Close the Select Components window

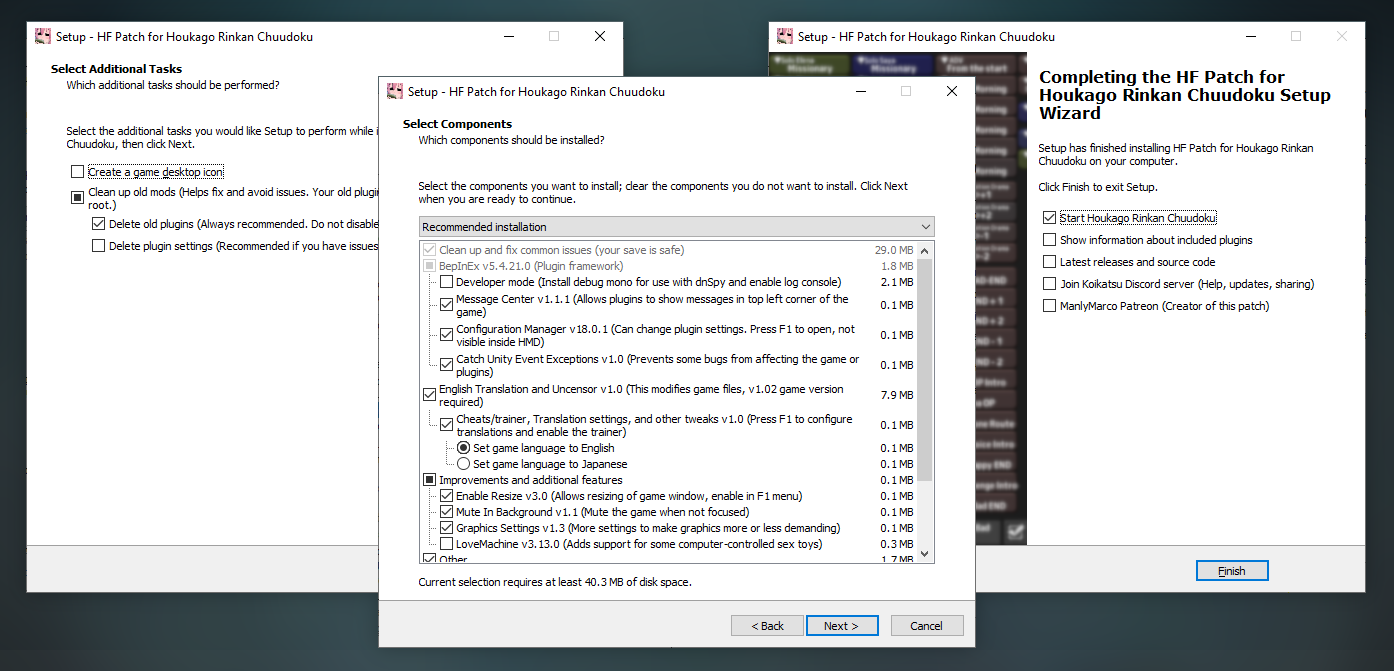coord(952,91)
